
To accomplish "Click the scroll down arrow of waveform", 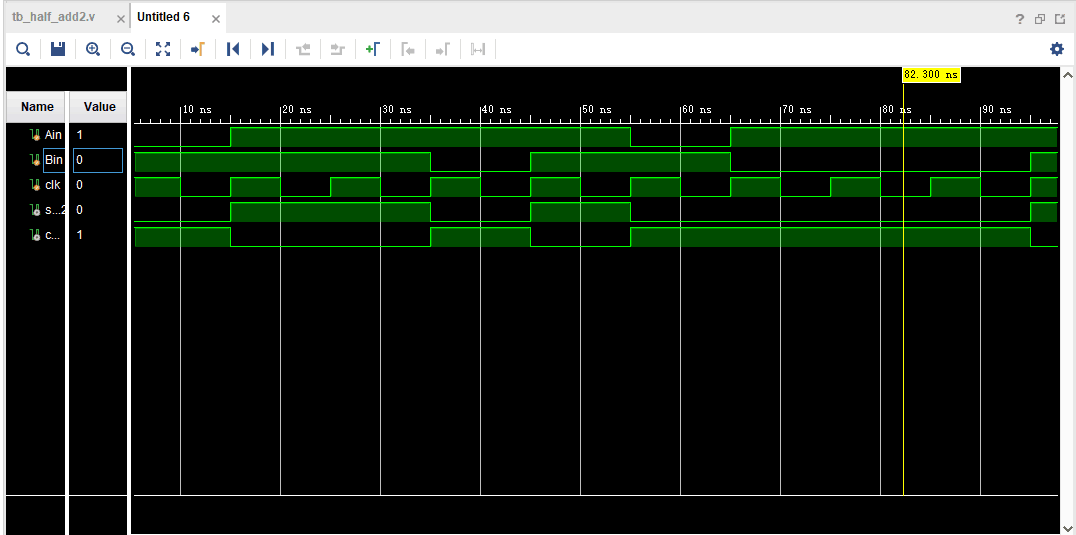I will tap(1067, 527).
